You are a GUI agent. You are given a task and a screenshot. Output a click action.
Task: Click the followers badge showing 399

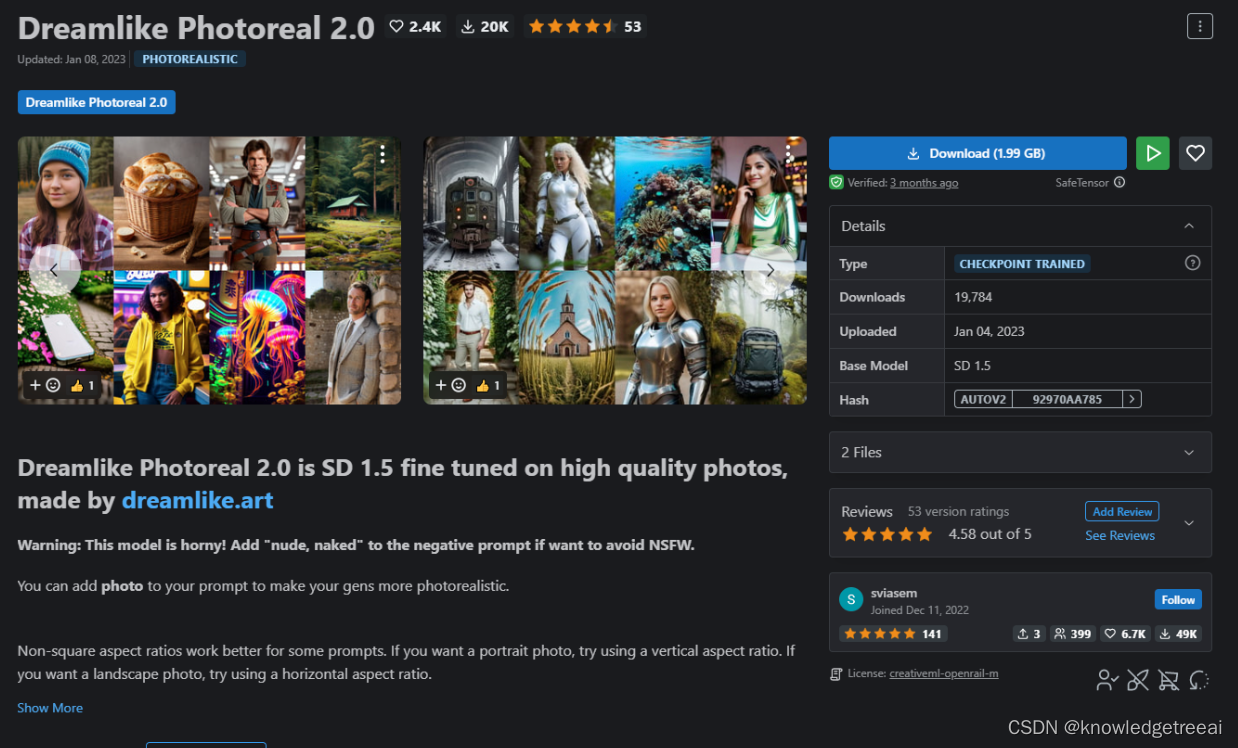1073,634
